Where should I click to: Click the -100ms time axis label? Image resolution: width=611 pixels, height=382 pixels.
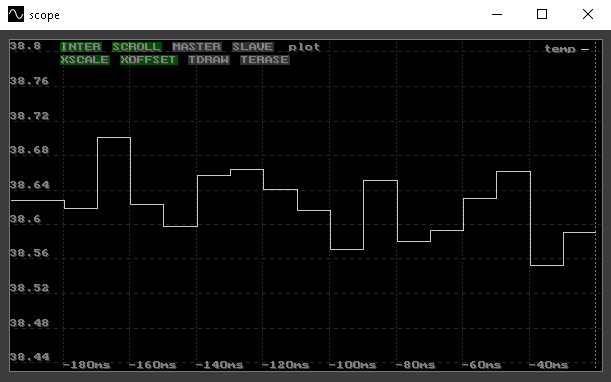(x=352, y=365)
